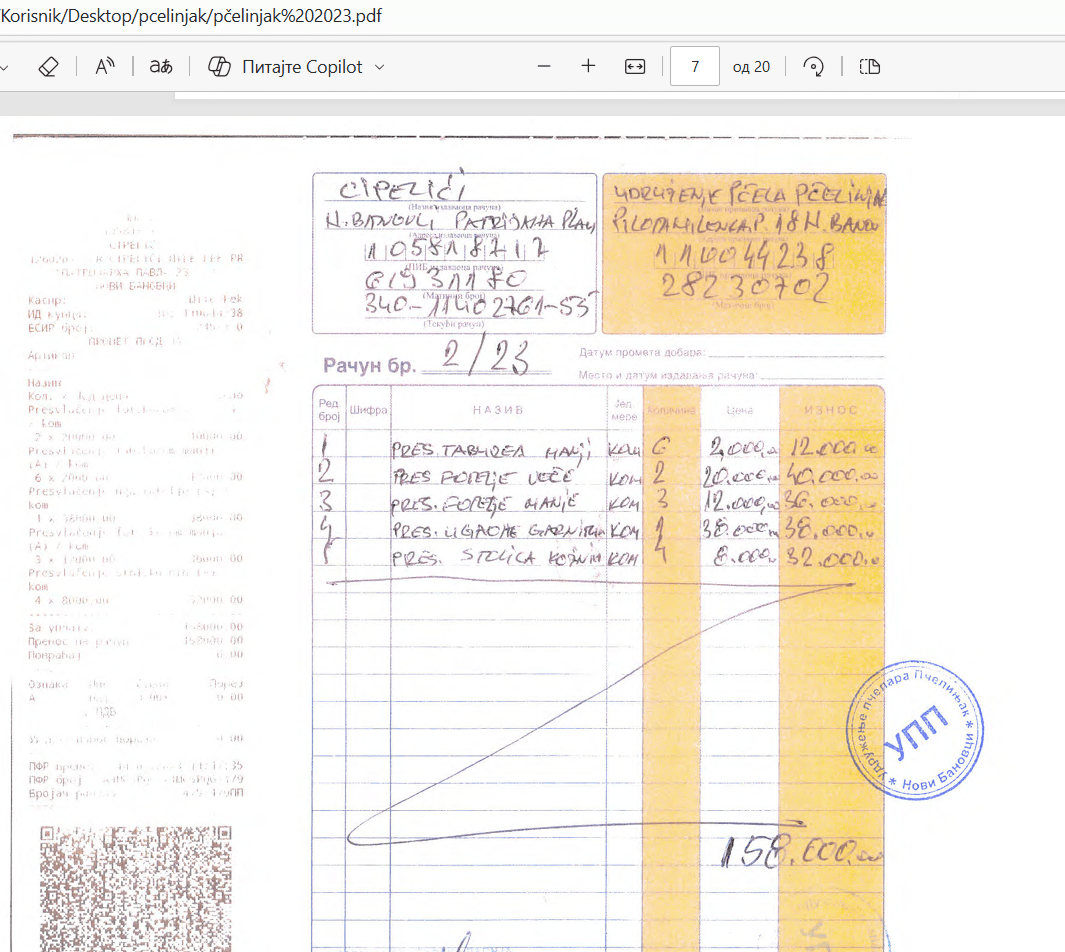The image size is (1065, 952).
Task: Rotate the PDF page
Action: click(814, 67)
